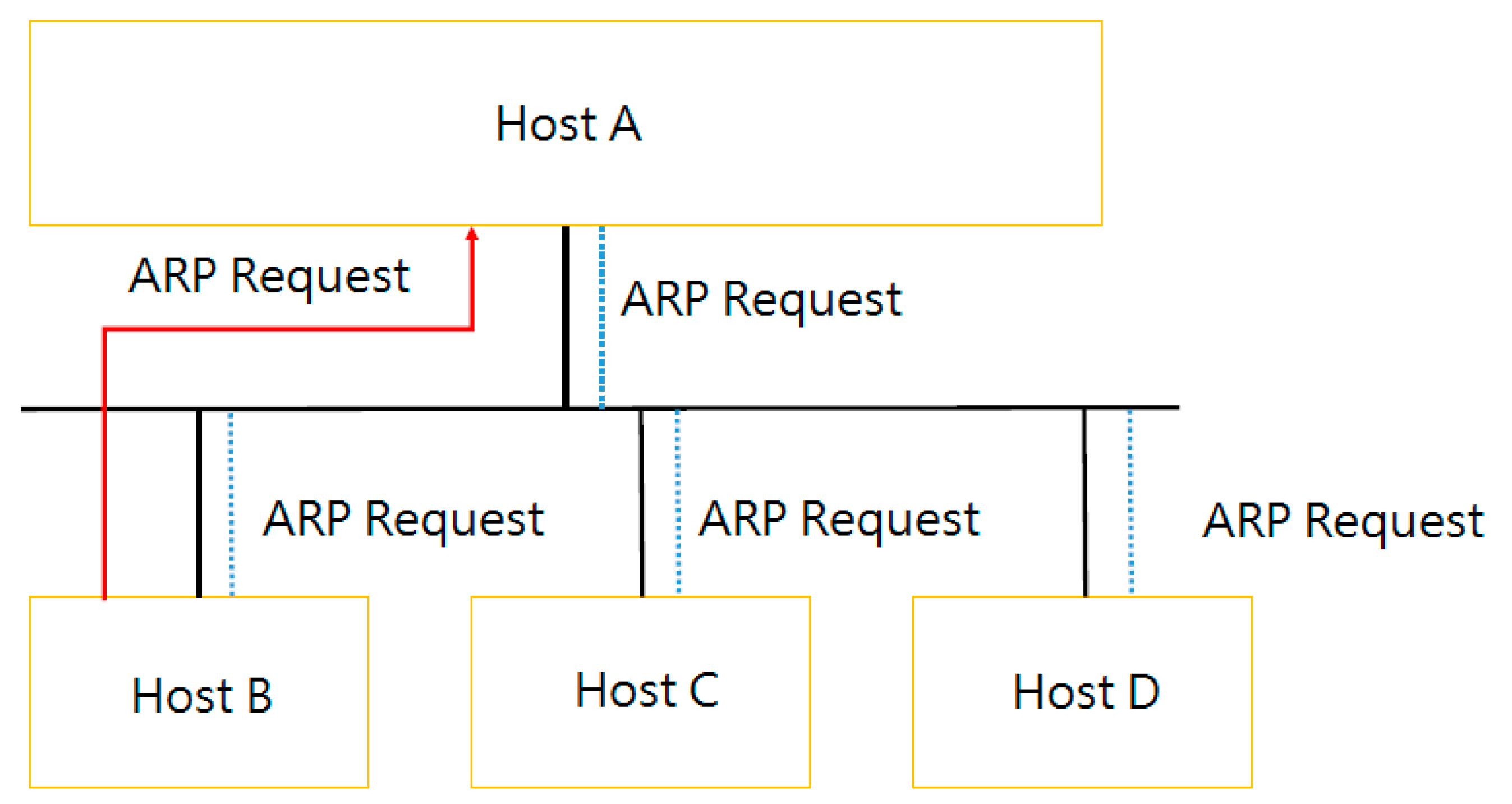Click the thick black vertical line below Host A
The width and height of the screenshot is (1512, 804).
point(566,317)
